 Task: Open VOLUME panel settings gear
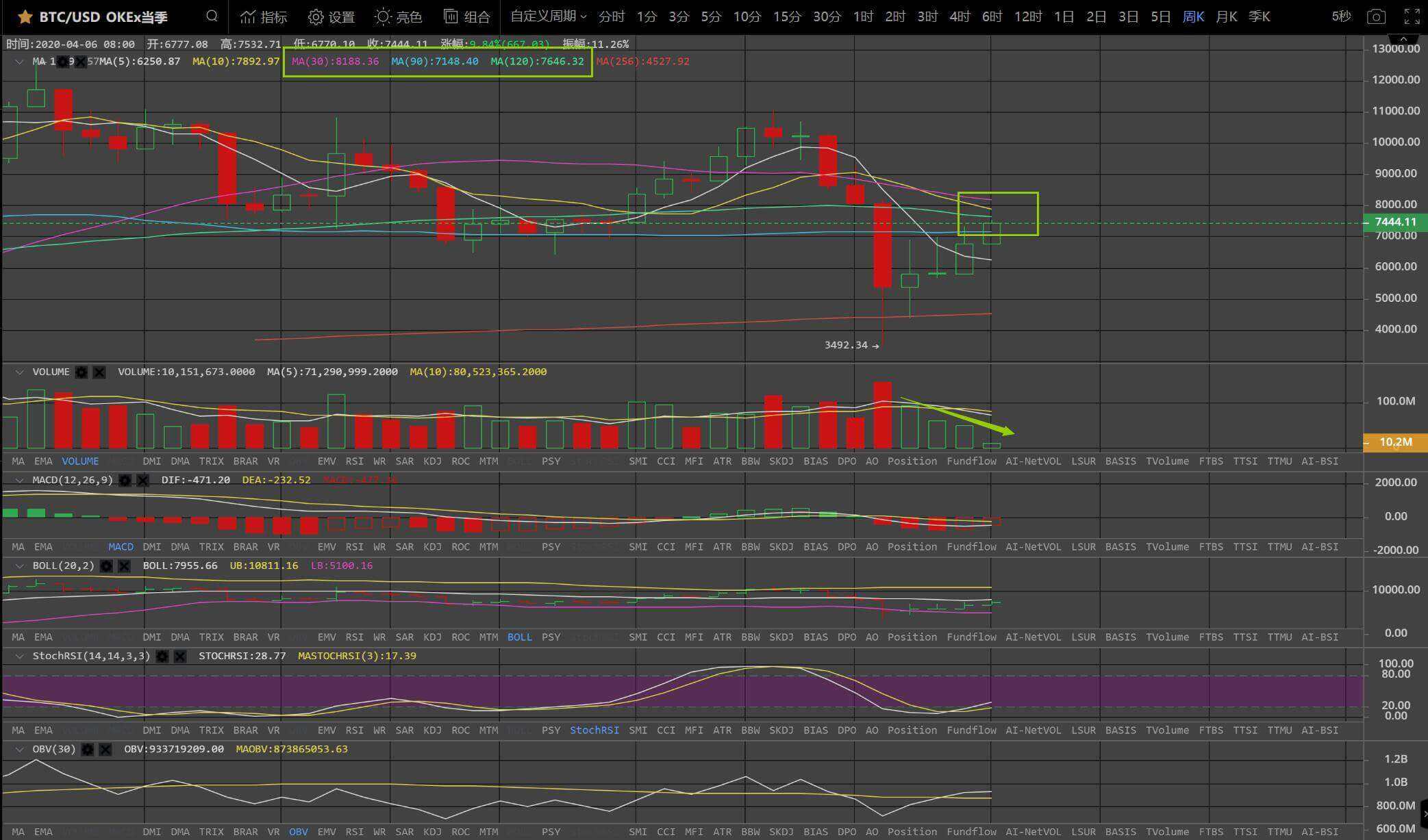tap(82, 372)
